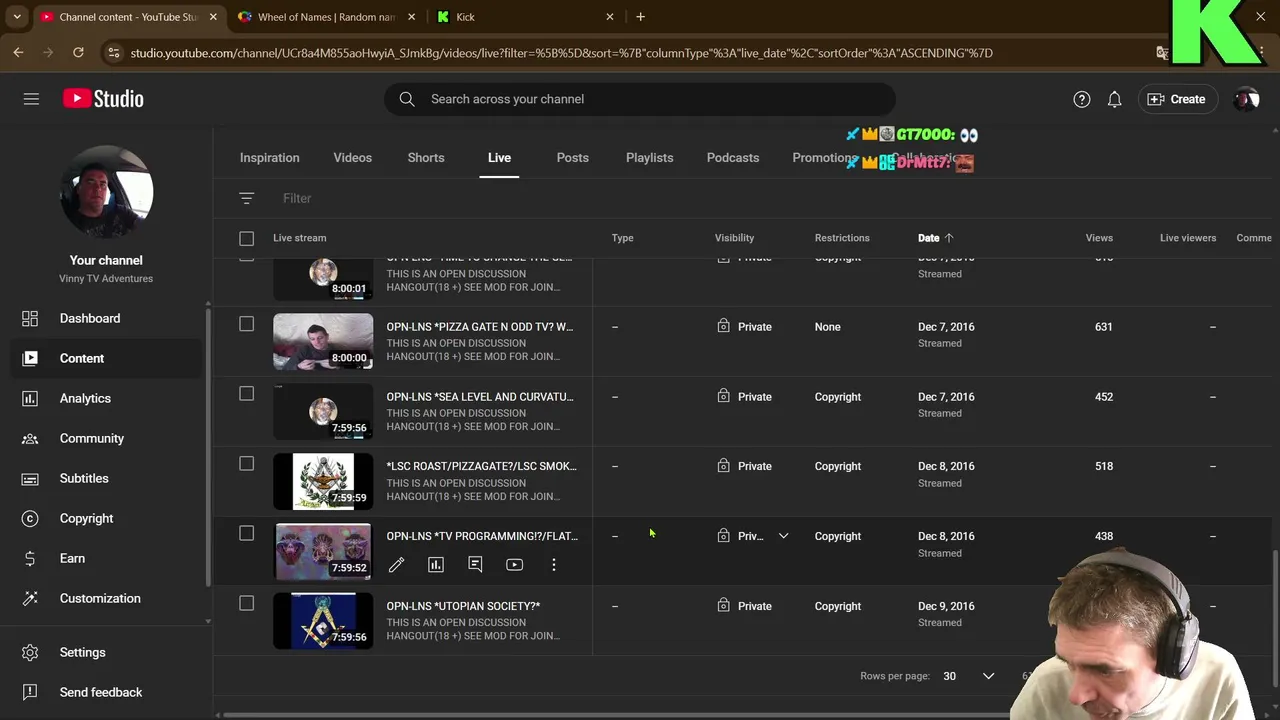Check the UTOPIAN SOCIETY row
The height and width of the screenshot is (720, 1280).
click(246, 603)
